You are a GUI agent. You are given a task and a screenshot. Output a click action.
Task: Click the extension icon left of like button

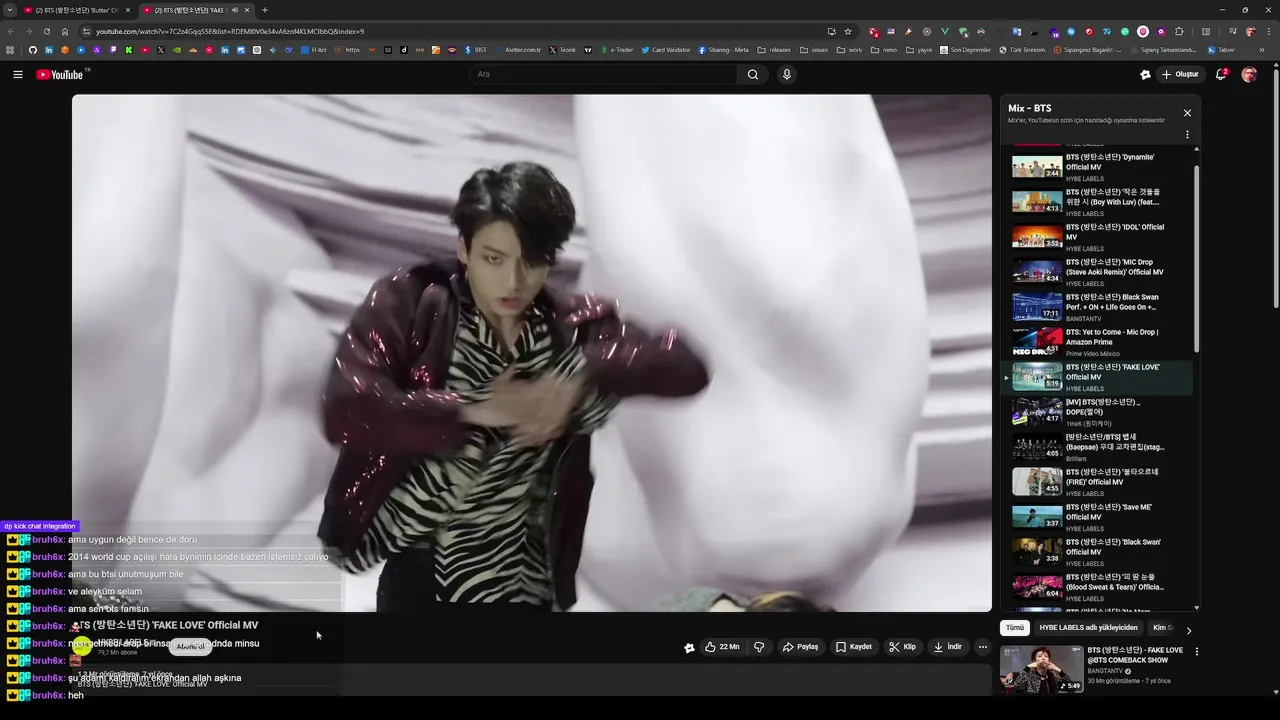(x=689, y=647)
